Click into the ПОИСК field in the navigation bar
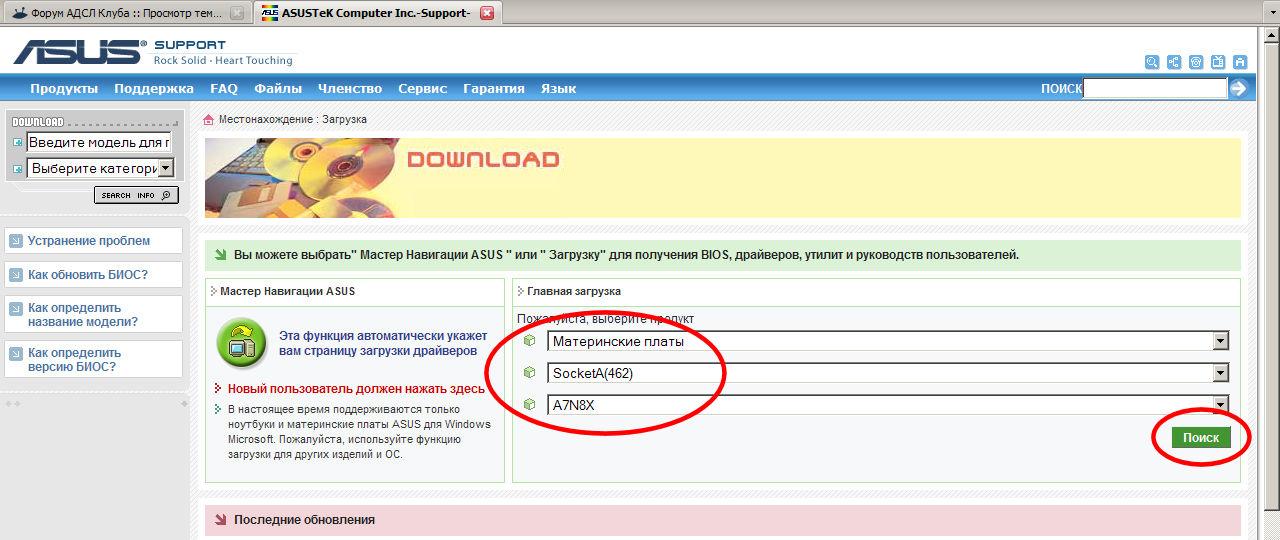This screenshot has width=1280, height=540. [1155, 88]
